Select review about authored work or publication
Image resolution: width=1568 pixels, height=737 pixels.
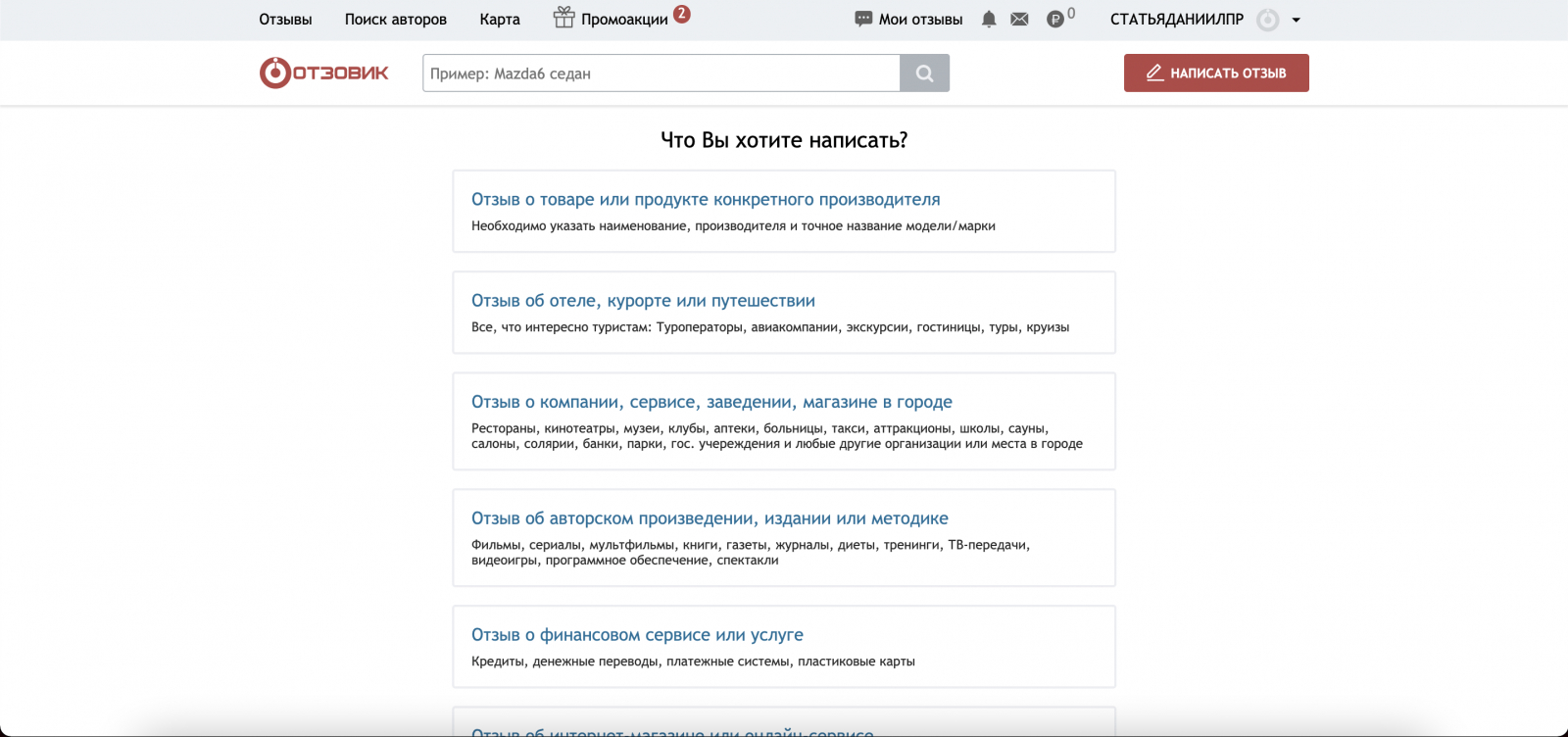(710, 518)
